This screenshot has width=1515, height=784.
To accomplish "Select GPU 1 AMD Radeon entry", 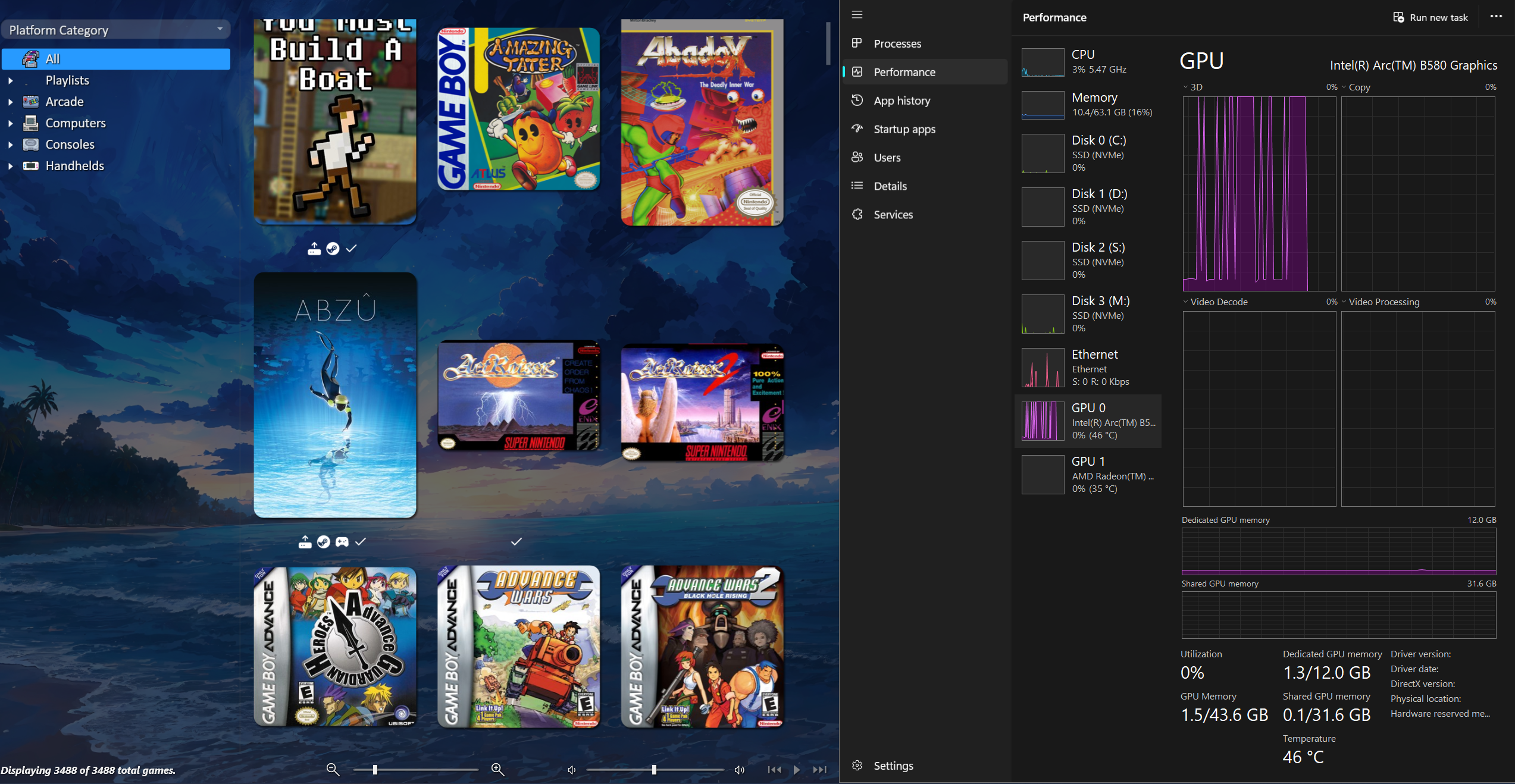I will tap(1088, 474).
